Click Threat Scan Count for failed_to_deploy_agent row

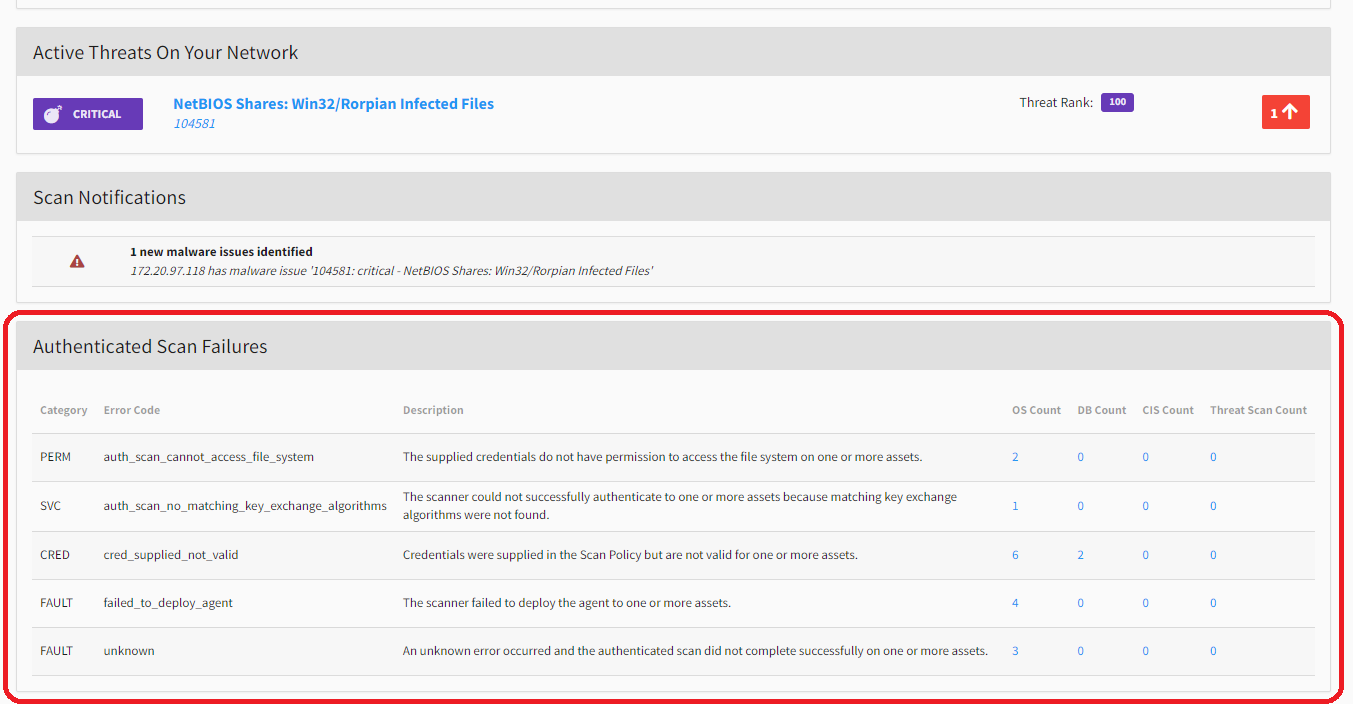tap(1213, 603)
